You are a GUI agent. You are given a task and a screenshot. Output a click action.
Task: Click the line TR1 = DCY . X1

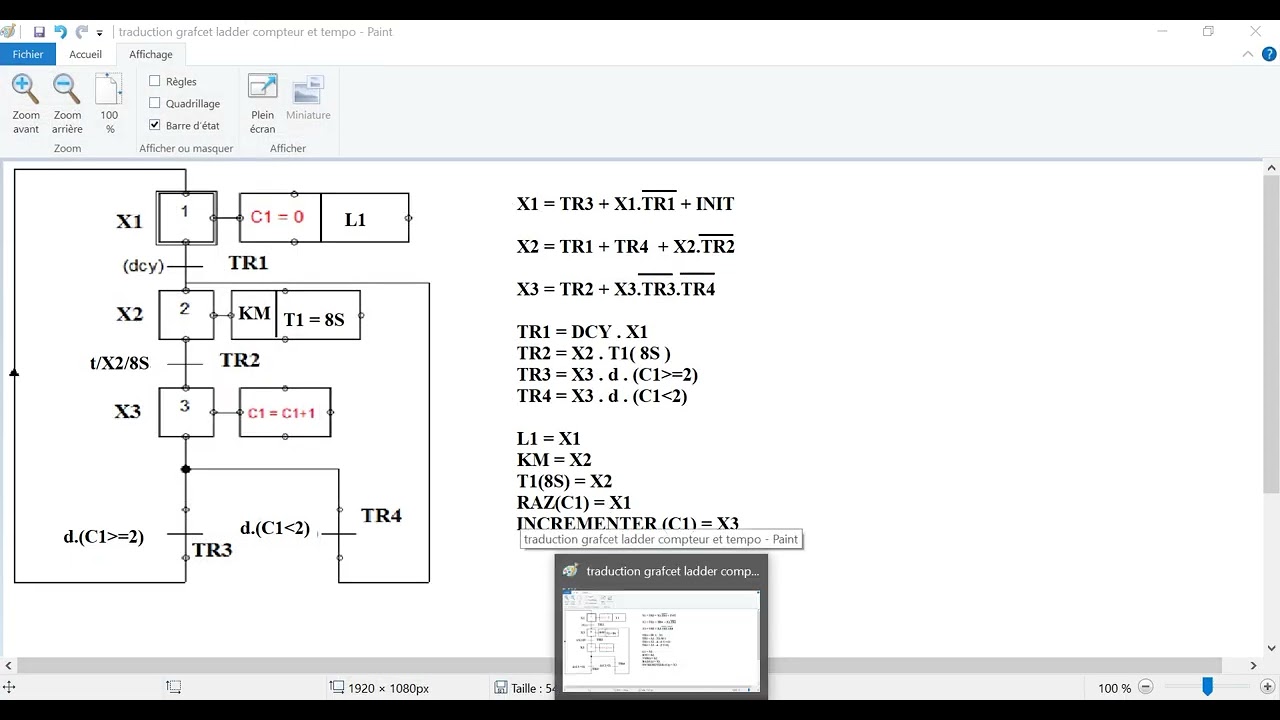point(582,332)
